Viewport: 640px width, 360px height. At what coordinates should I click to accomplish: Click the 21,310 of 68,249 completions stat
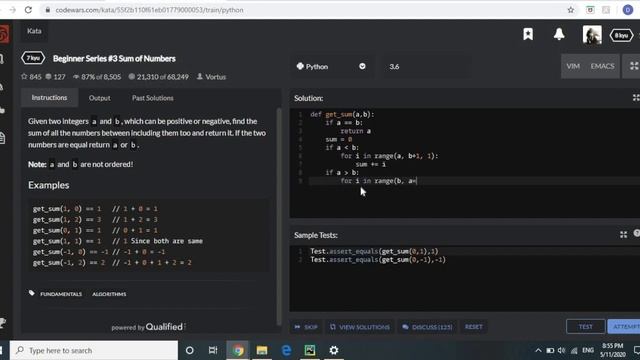click(158, 77)
